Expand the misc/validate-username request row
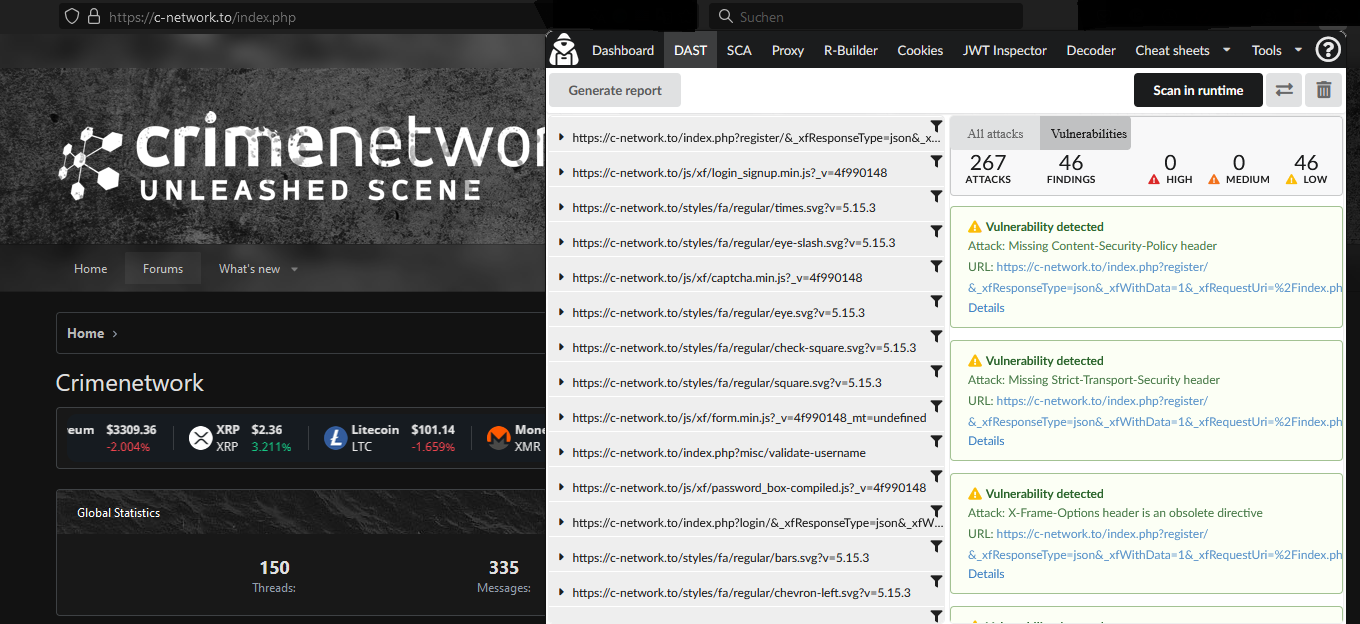This screenshot has height=624, width=1360. 561,453
